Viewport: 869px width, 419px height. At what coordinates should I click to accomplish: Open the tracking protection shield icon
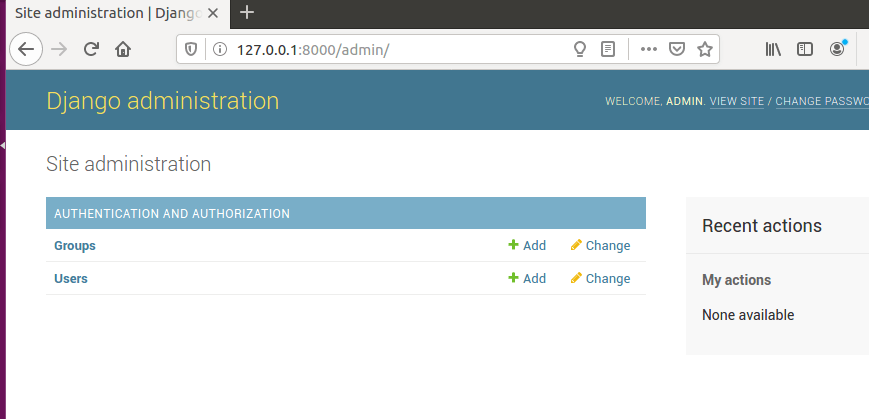click(x=191, y=50)
